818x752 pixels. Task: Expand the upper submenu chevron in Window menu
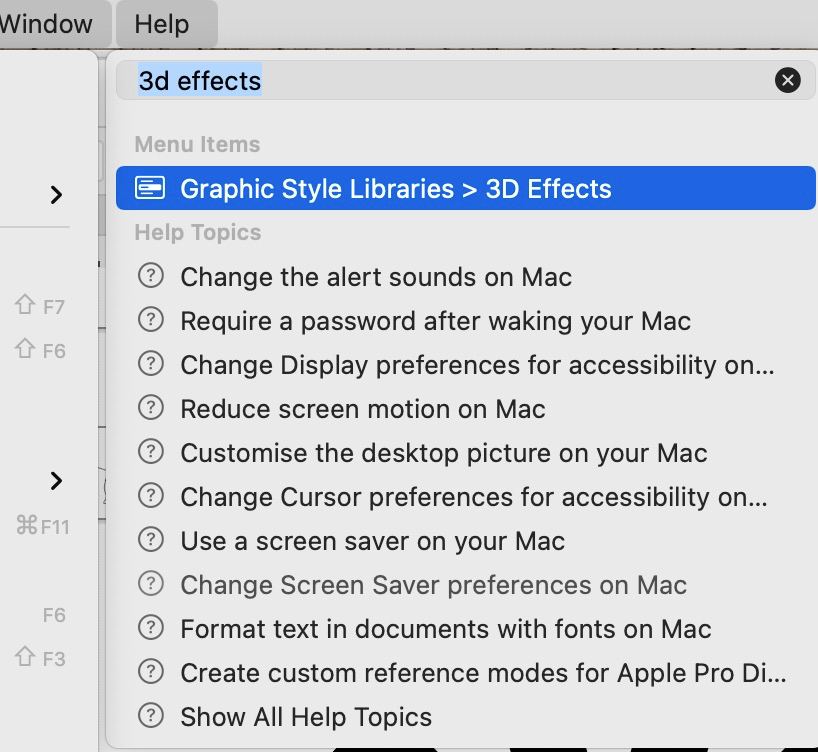(56, 195)
